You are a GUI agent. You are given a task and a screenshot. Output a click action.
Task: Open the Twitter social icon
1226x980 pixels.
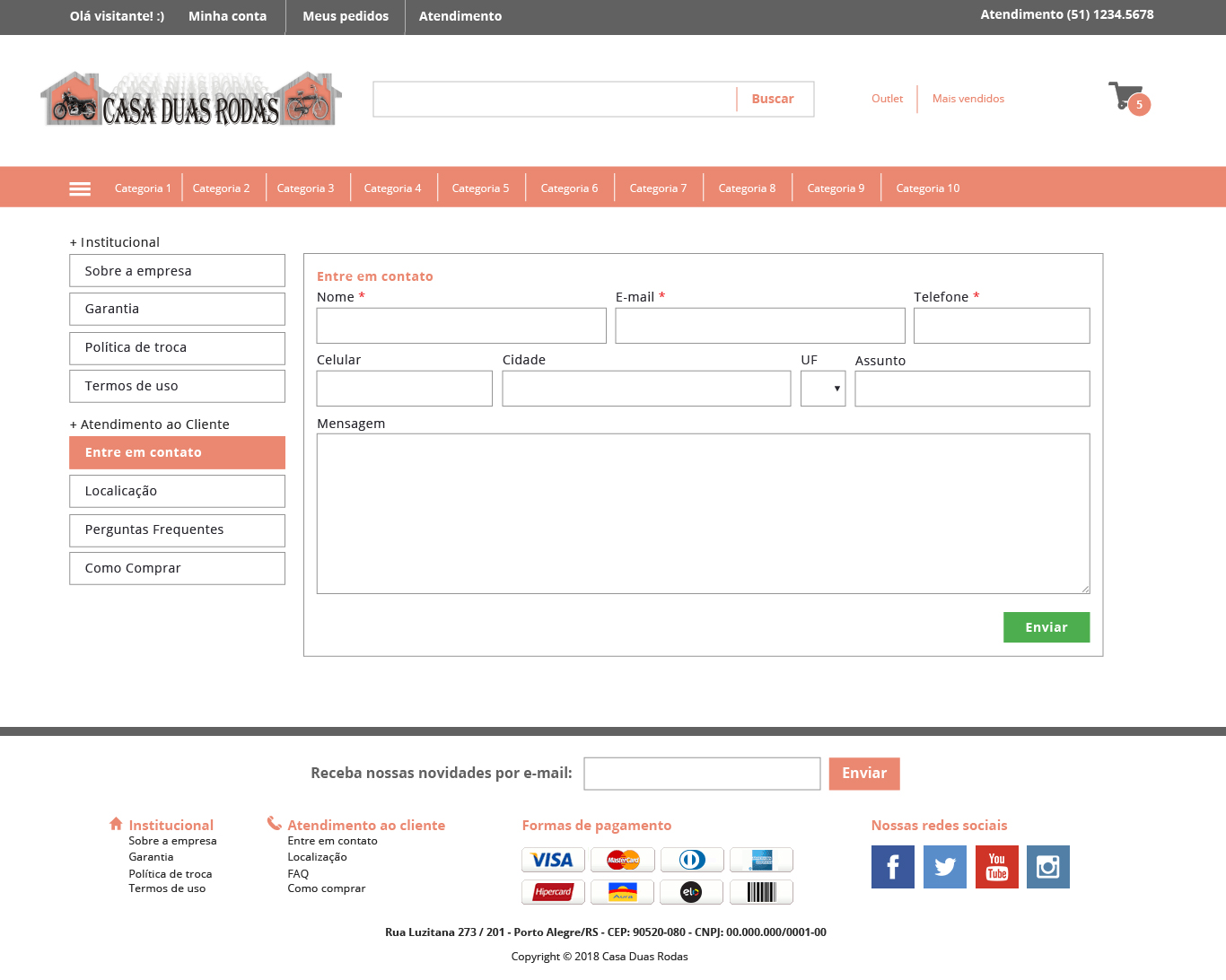point(944,867)
